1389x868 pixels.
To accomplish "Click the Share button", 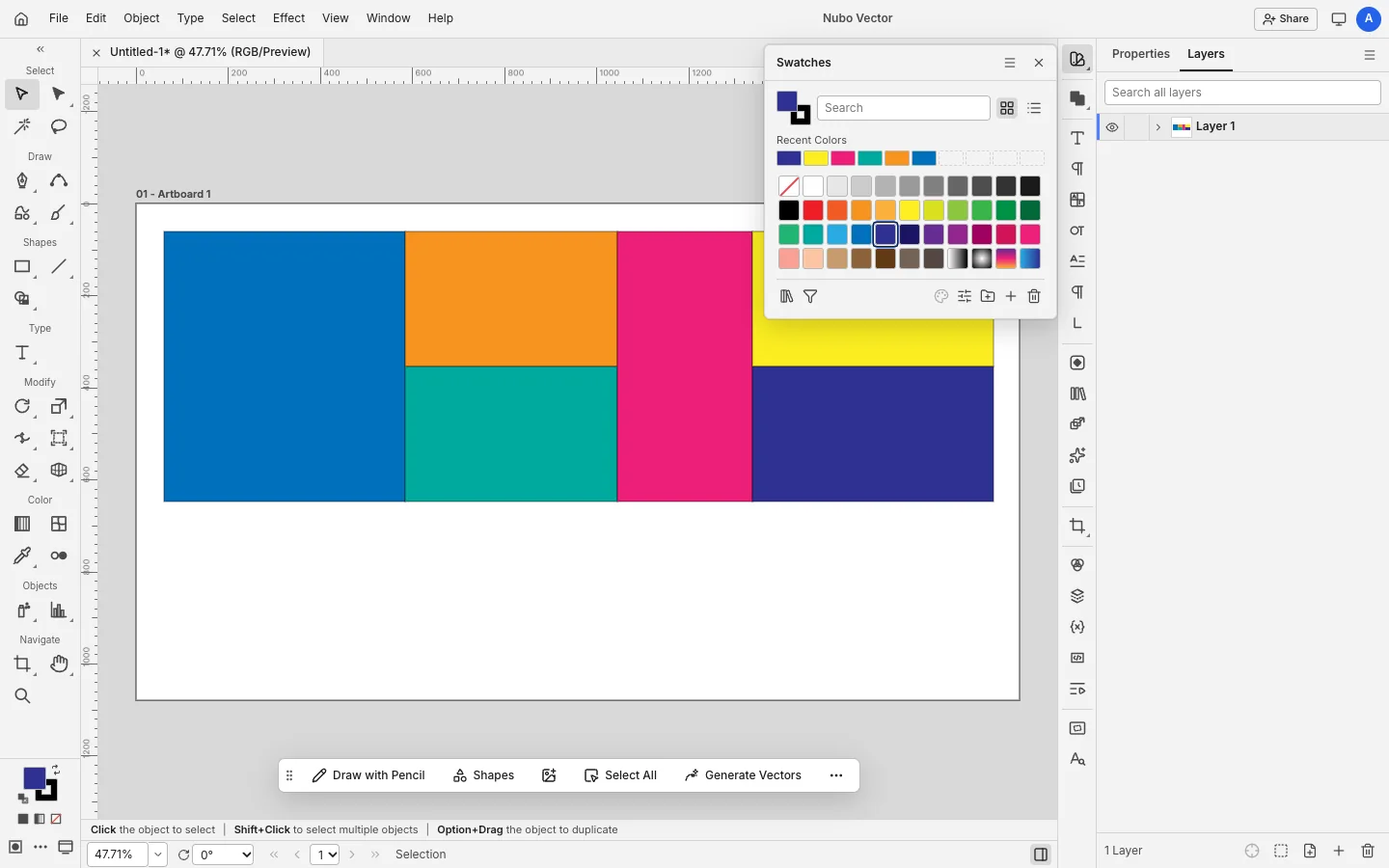I will click(1286, 18).
